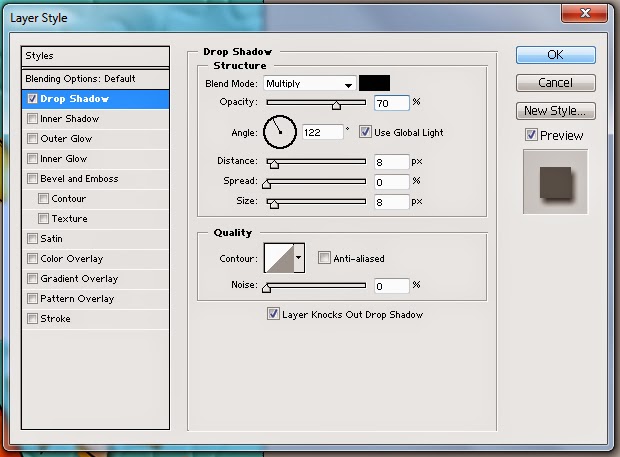
Task: Click the Noise value field
Action: [x=391, y=286]
